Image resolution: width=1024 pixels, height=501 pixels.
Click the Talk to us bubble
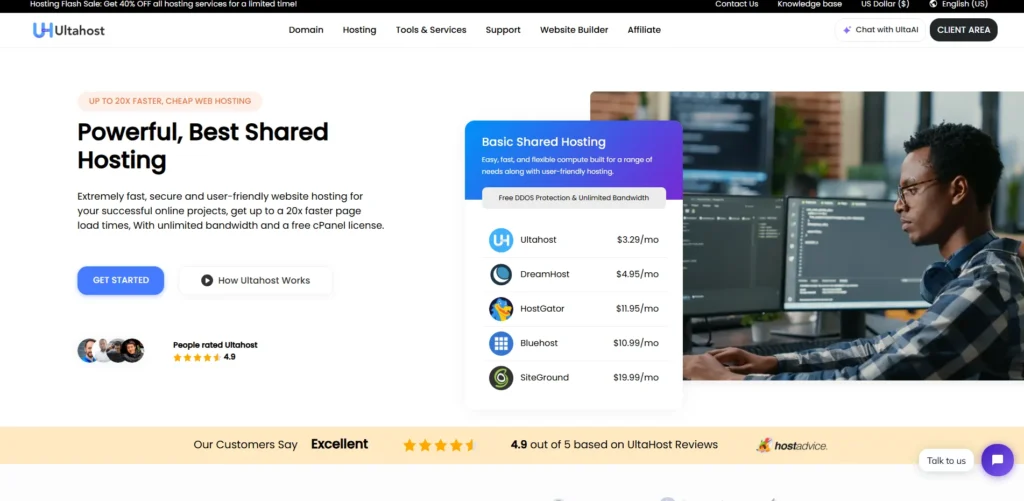click(x=946, y=461)
